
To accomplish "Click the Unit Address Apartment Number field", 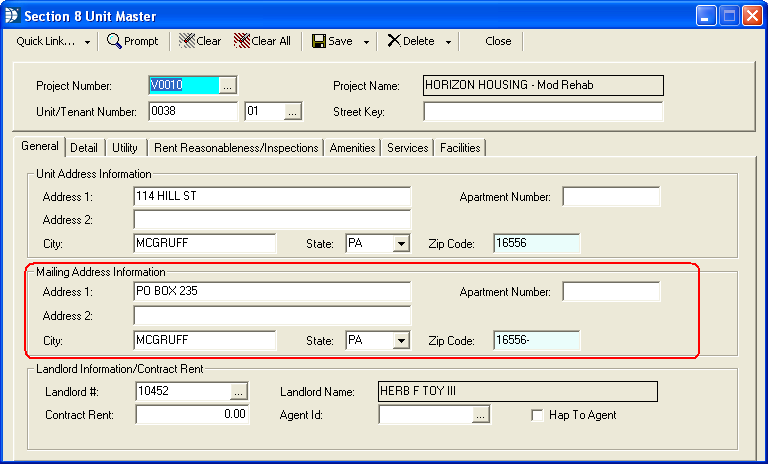I will [611, 196].
